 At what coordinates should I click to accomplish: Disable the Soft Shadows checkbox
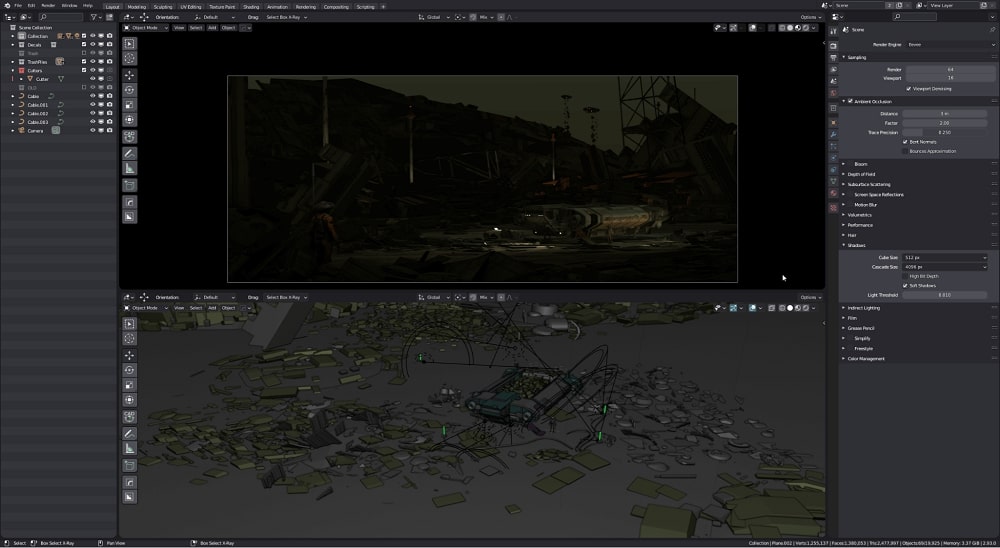(x=906, y=285)
